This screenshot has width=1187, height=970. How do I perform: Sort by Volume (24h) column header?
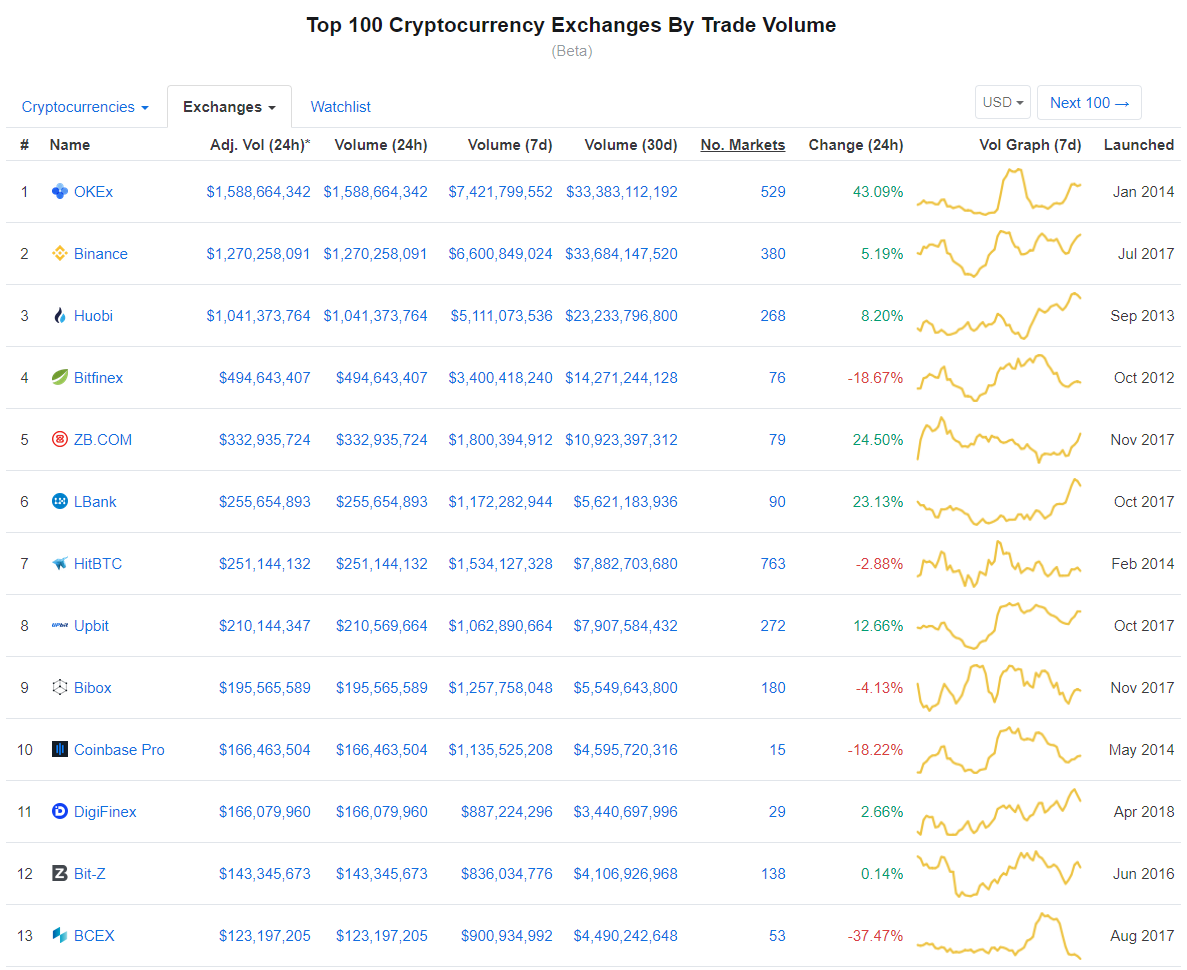coord(381,145)
